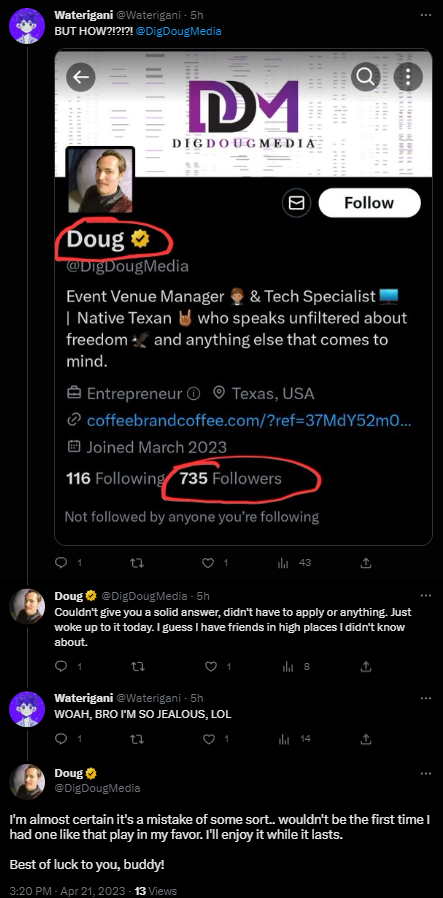Image resolution: width=443 pixels, height=898 pixels.
Task: Click the Follow button in profile screenshot
Action: 369,203
